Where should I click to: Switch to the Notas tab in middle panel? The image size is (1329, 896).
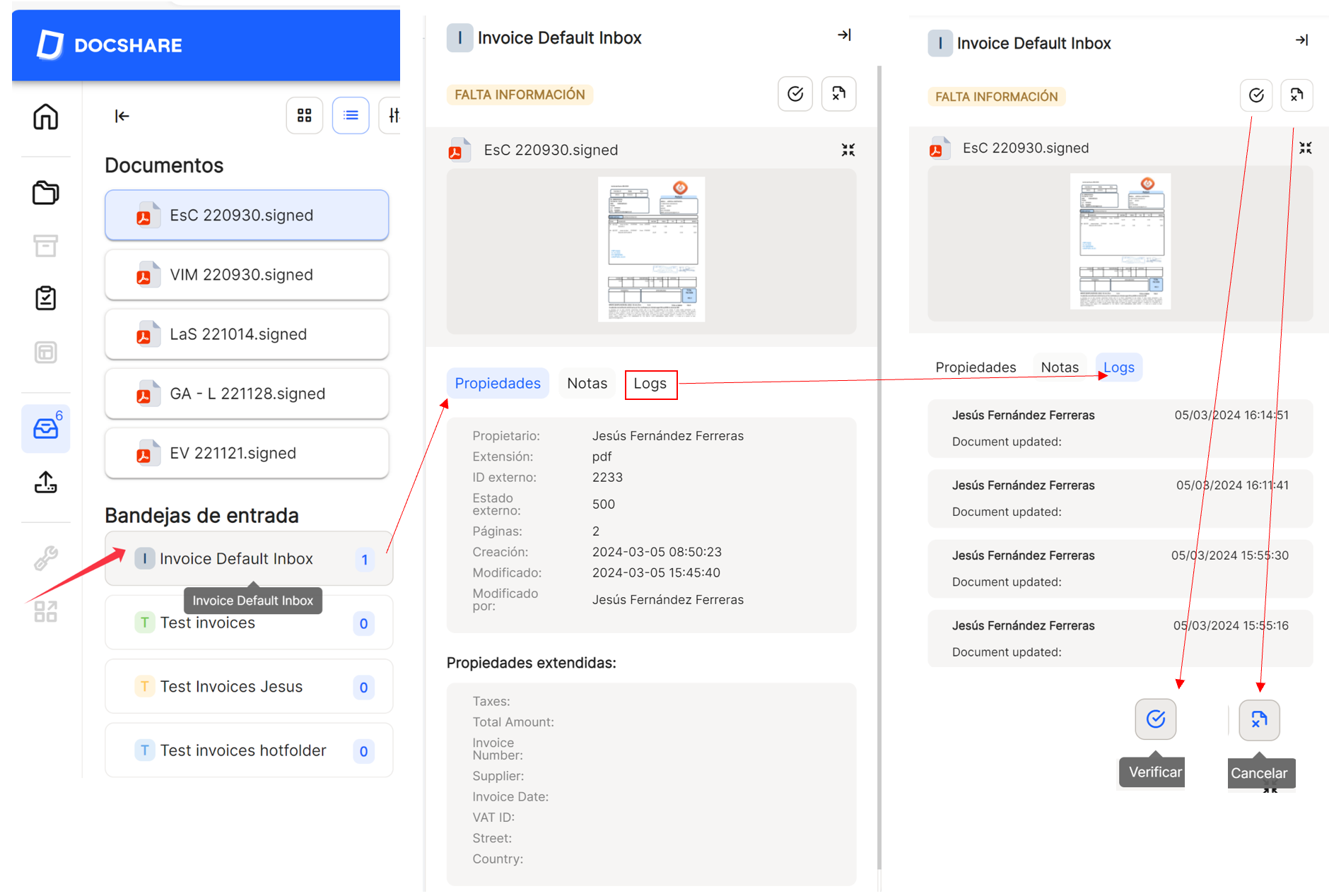(x=587, y=383)
